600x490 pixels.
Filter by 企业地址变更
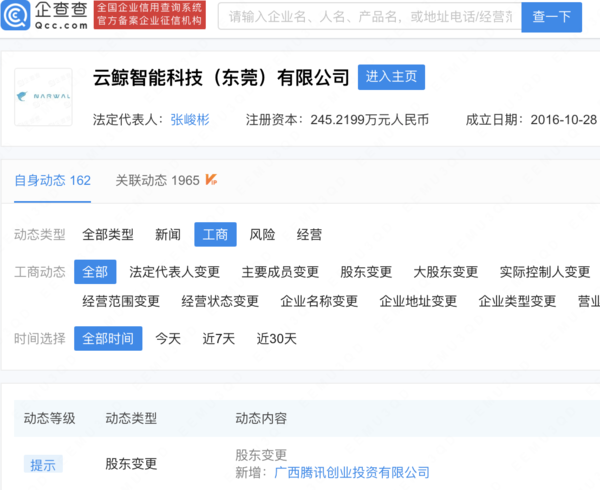(418, 301)
